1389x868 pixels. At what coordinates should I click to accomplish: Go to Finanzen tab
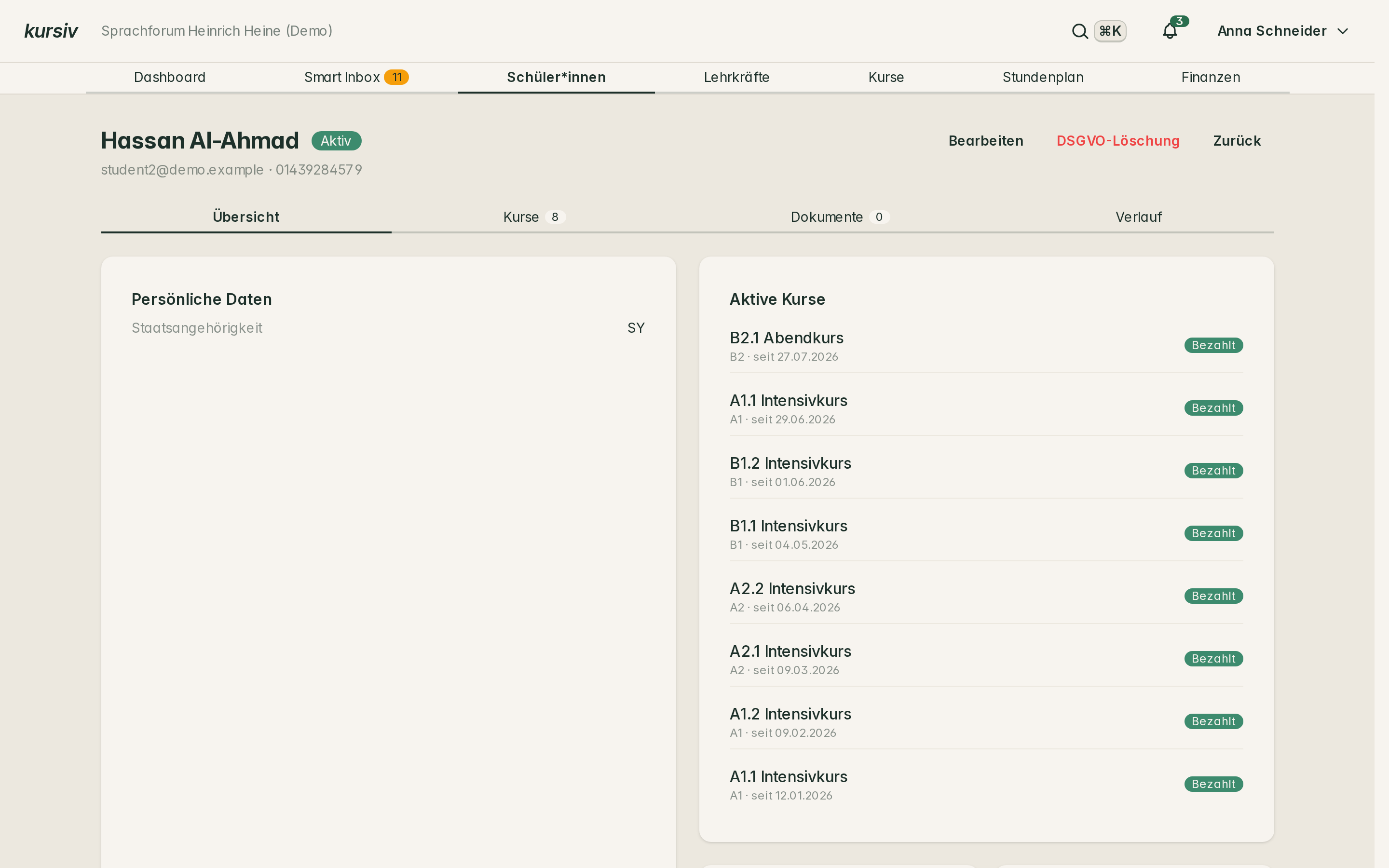point(1211,78)
